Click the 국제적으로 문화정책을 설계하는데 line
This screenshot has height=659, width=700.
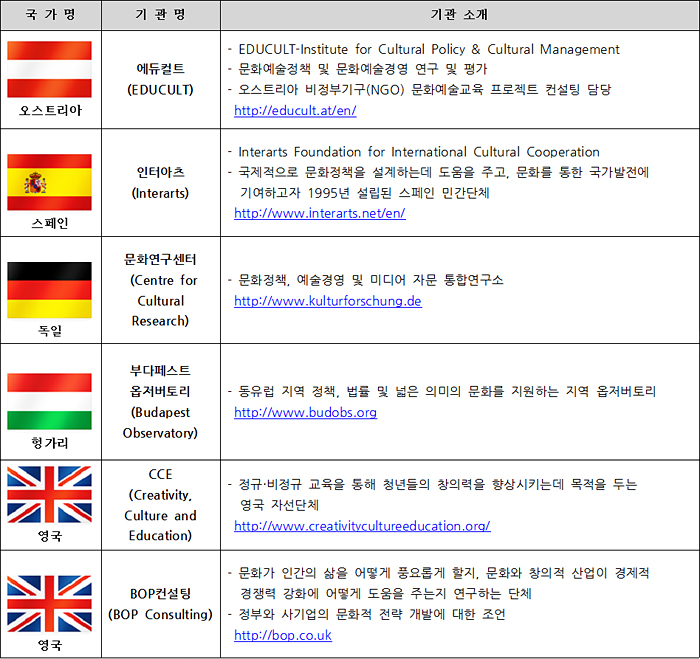pos(443,172)
